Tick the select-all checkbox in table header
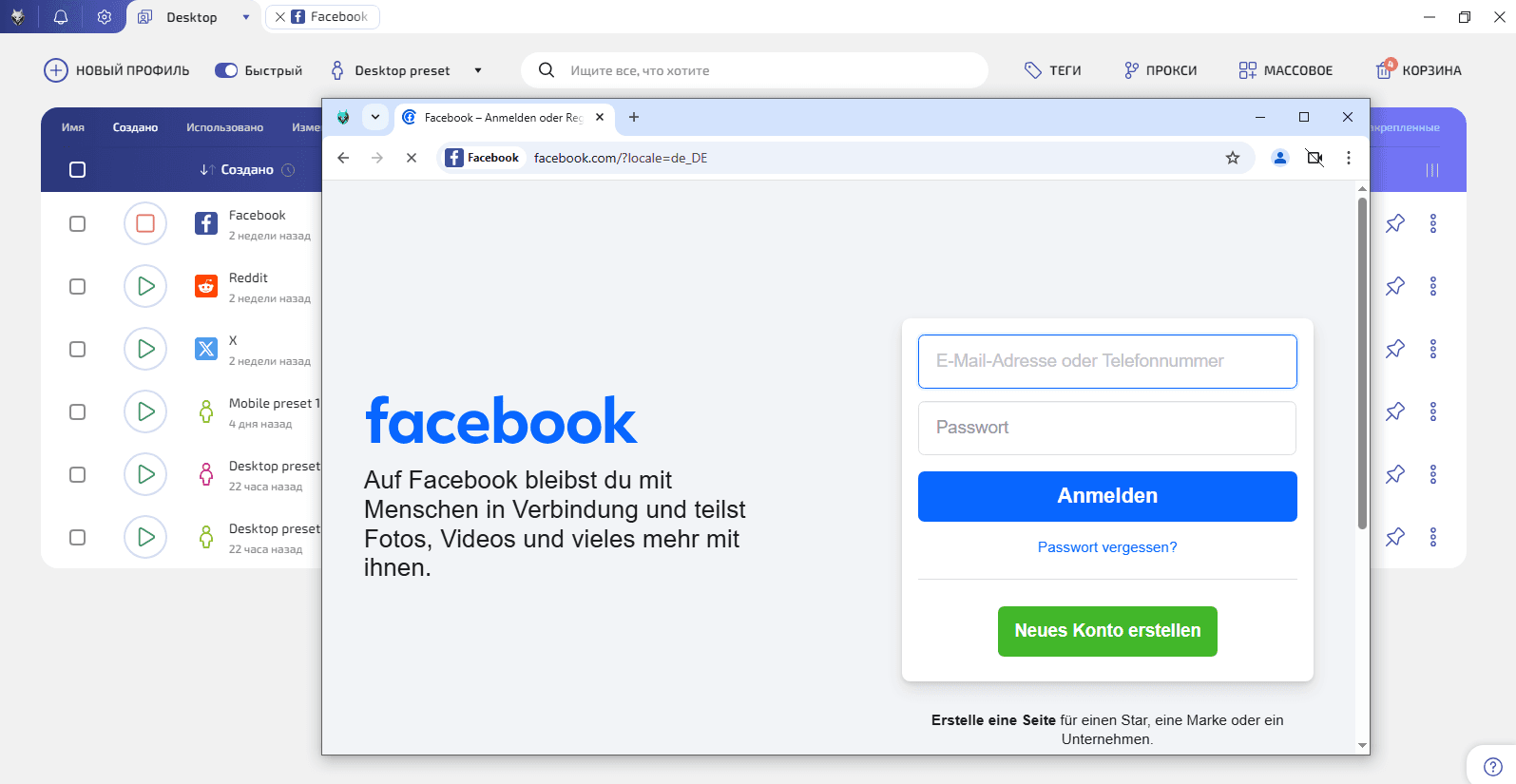 tap(78, 169)
